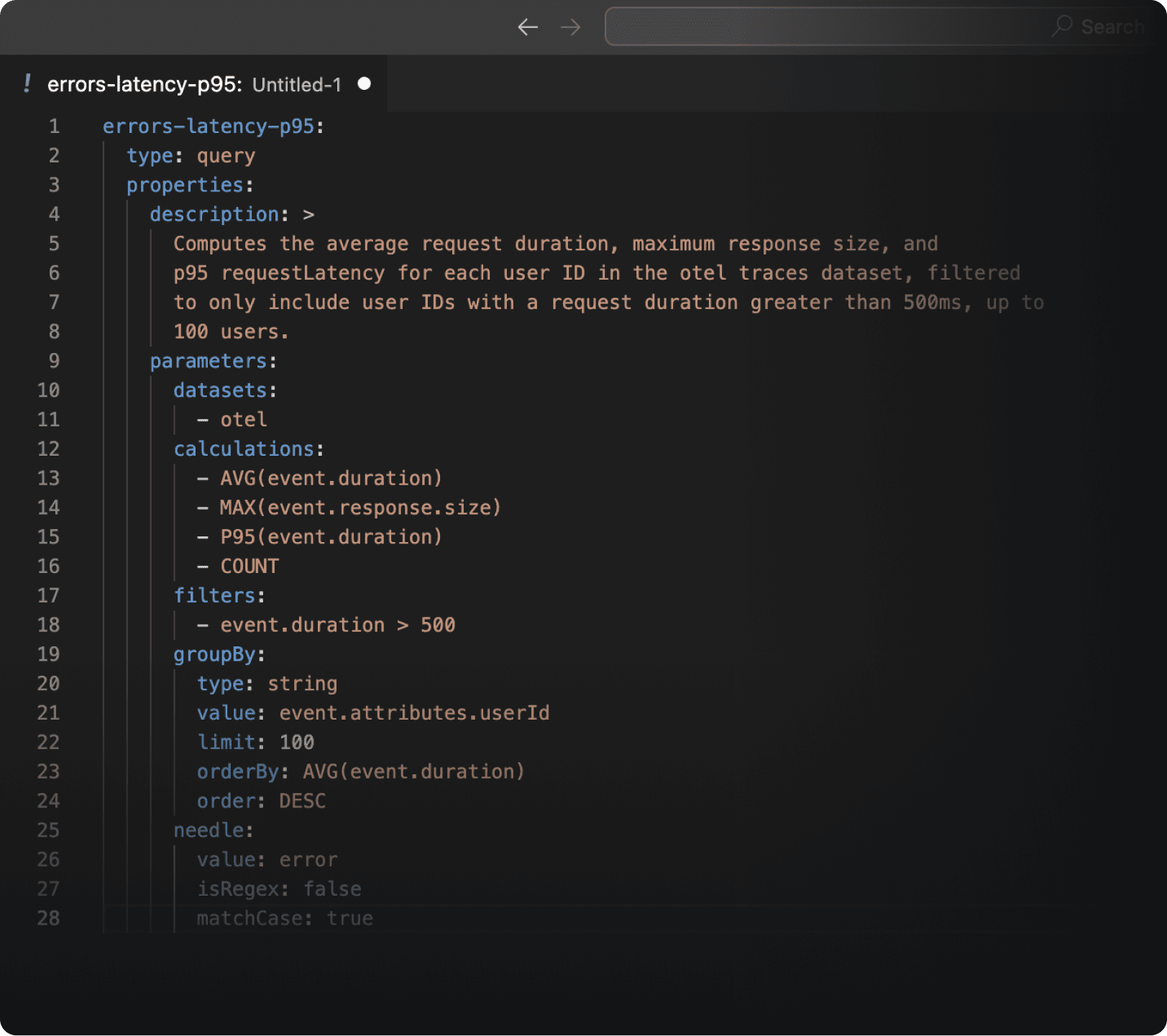1167x1036 pixels.
Task: Click the 'event.attributes.userId' value
Action: coord(414,713)
